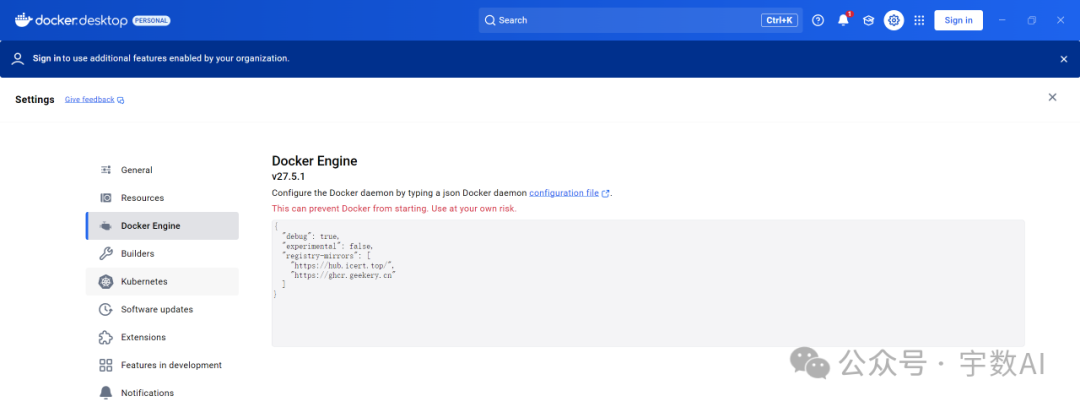Image resolution: width=1080 pixels, height=407 pixels.
Task: Click the General sliders icon
Action: coord(106,170)
